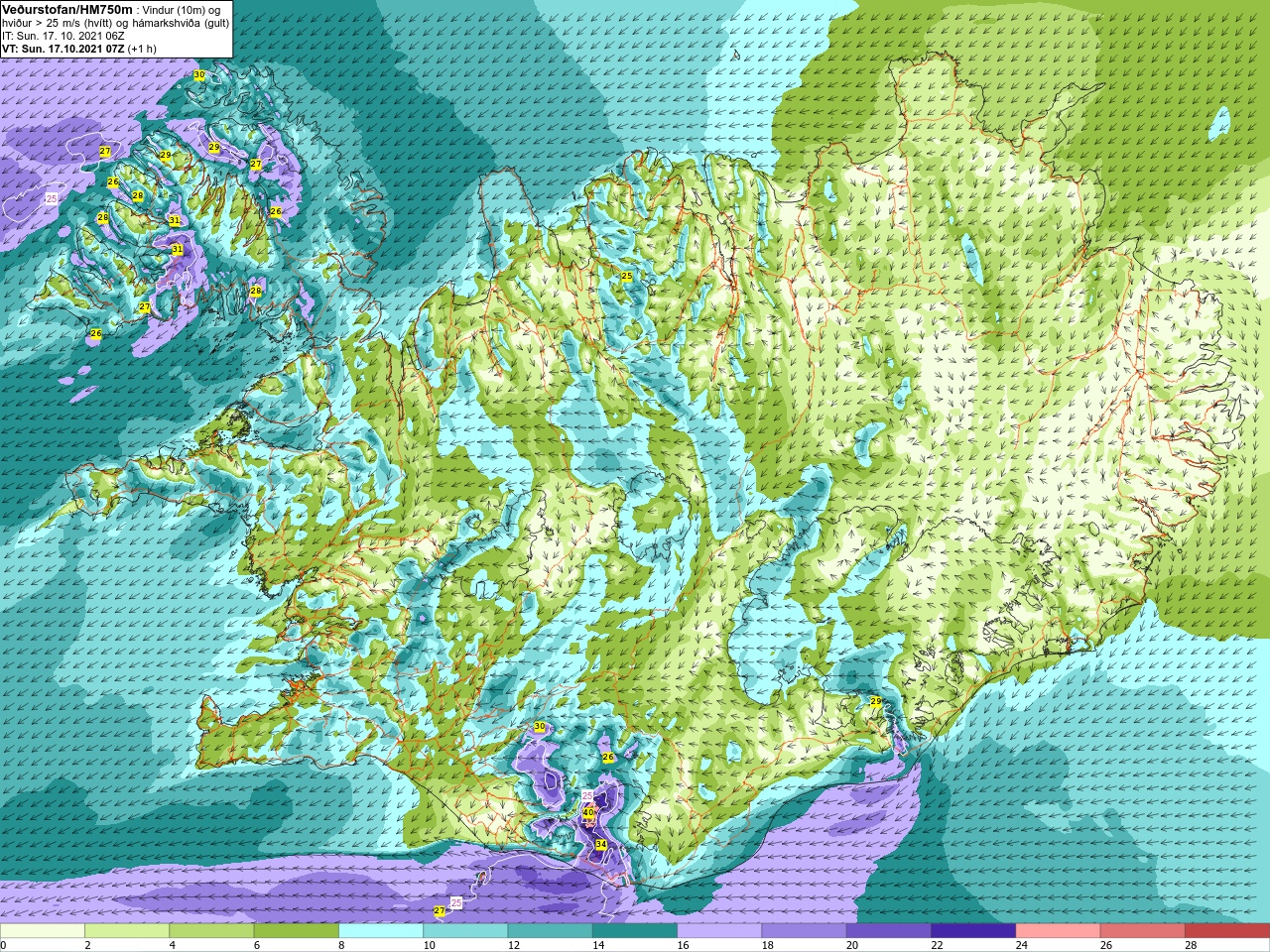Pick the light cyan 8–10 m/s swatch

click(x=381, y=931)
